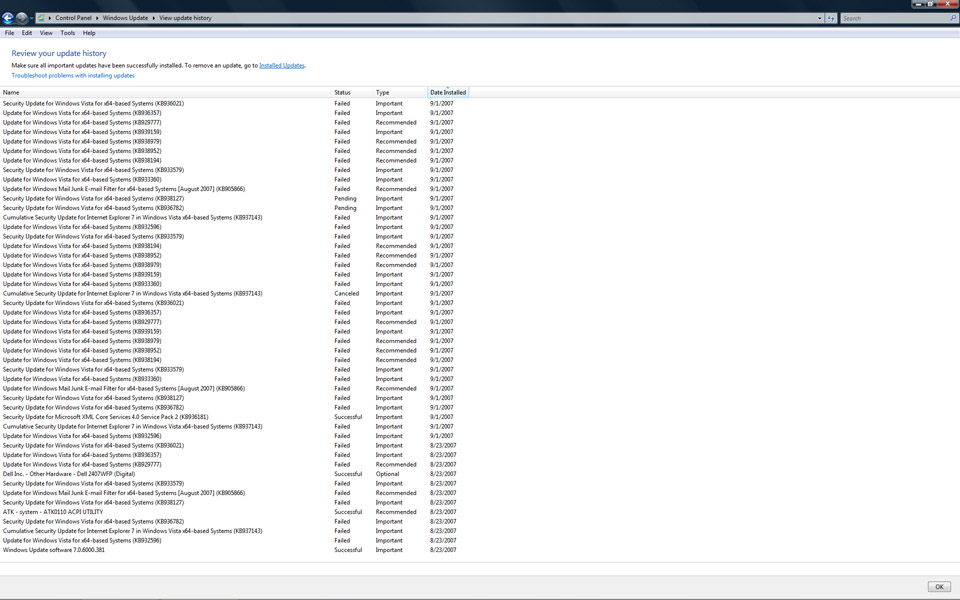The height and width of the screenshot is (600, 960).
Task: Click the Forward navigation arrow button
Action: click(x=21, y=18)
